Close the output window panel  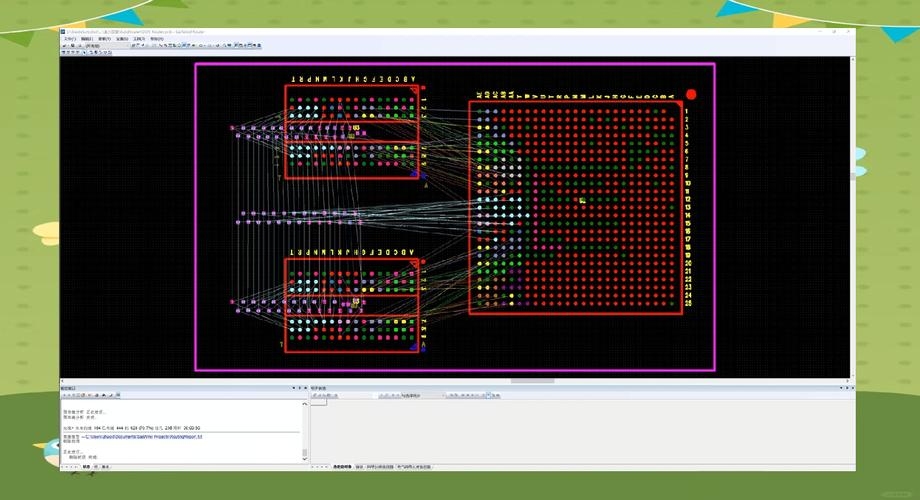coord(305,387)
